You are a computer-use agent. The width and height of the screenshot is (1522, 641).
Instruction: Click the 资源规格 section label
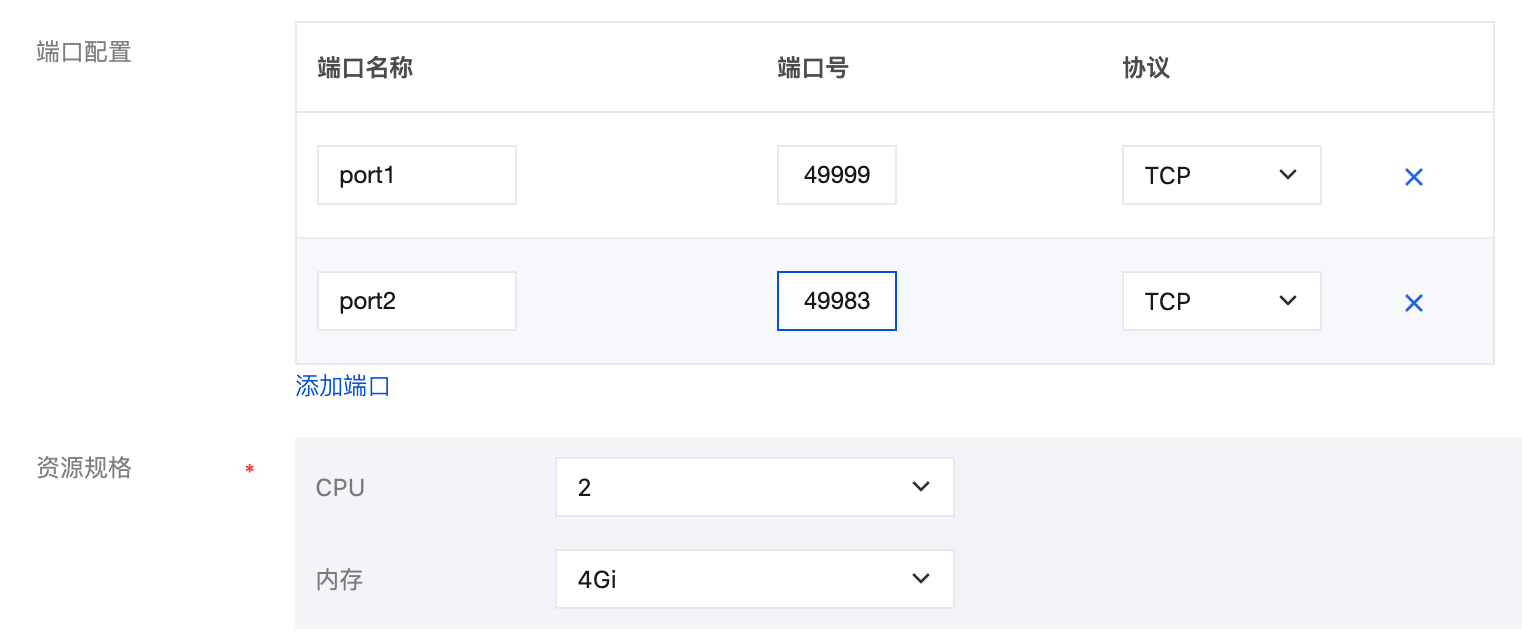[x=84, y=468]
